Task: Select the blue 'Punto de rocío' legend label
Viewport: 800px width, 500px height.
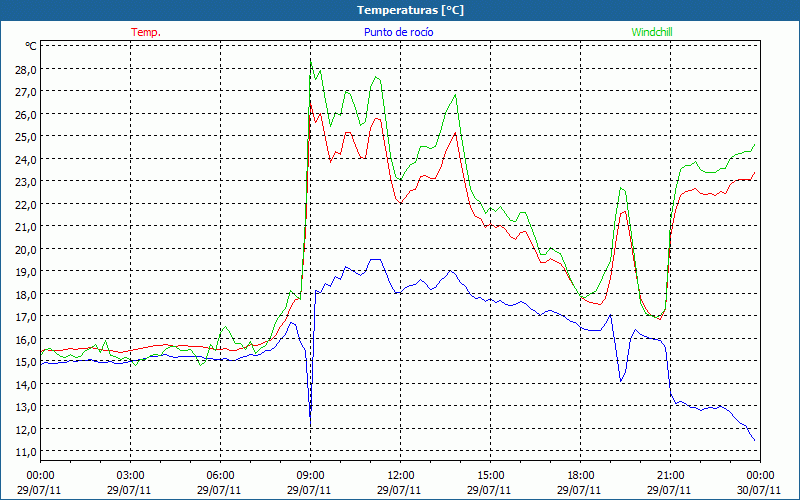Action: (x=398, y=32)
